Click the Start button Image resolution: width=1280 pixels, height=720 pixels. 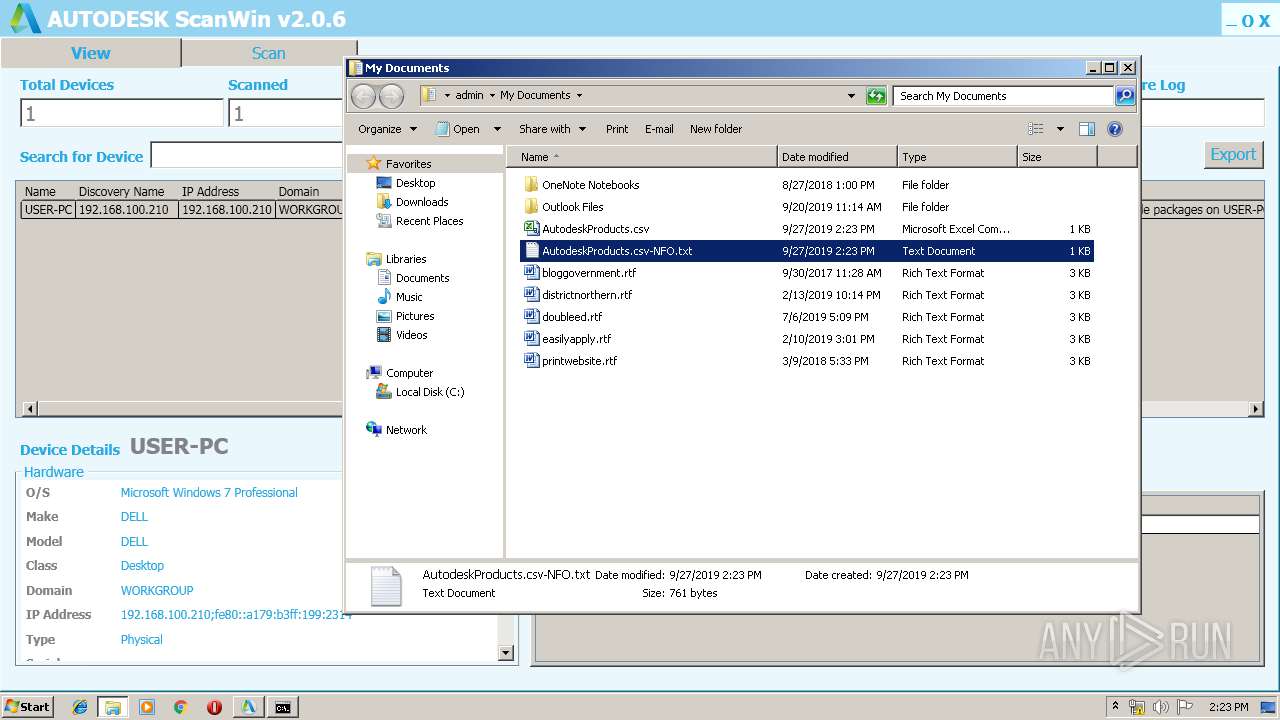coord(27,707)
